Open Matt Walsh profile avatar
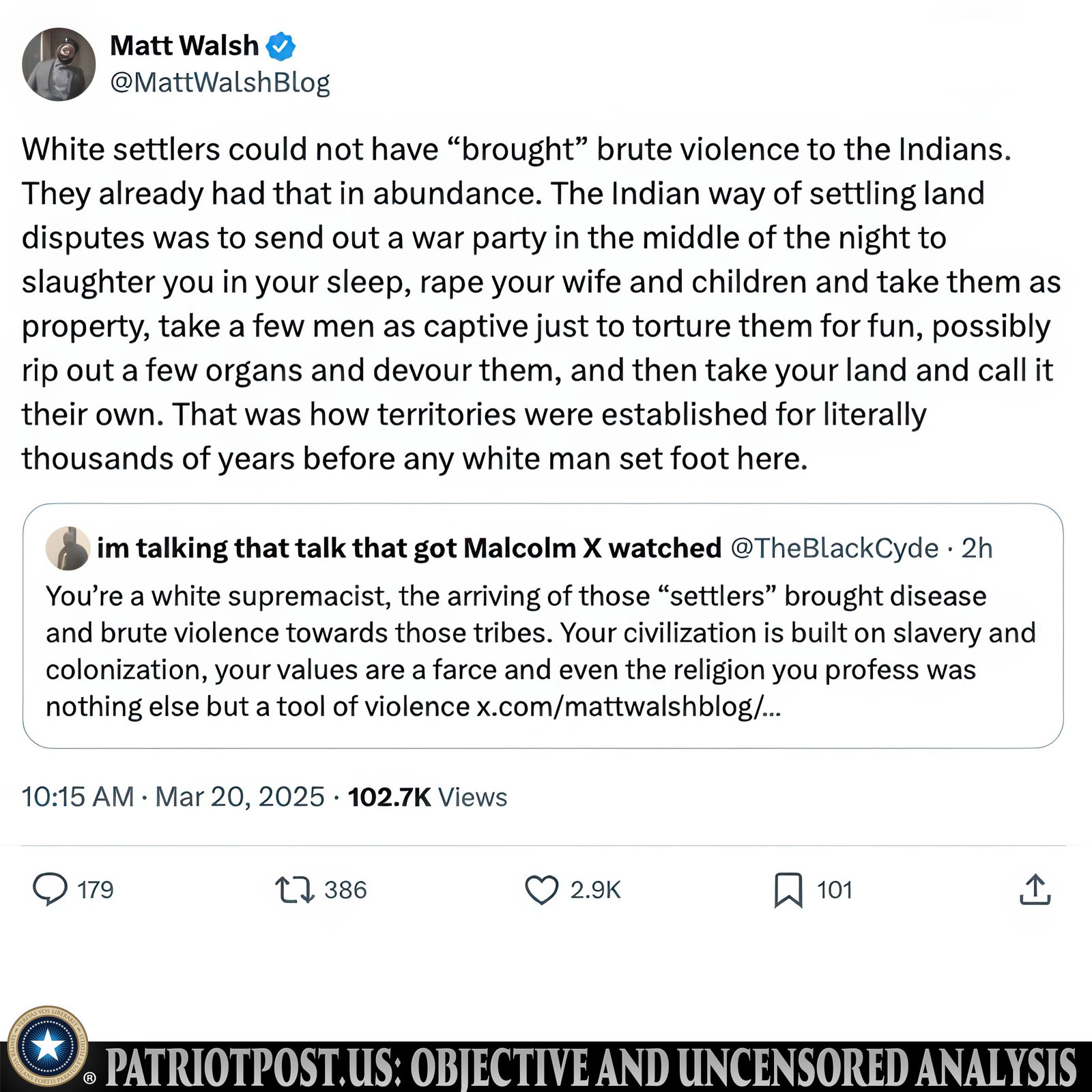 click(x=59, y=64)
